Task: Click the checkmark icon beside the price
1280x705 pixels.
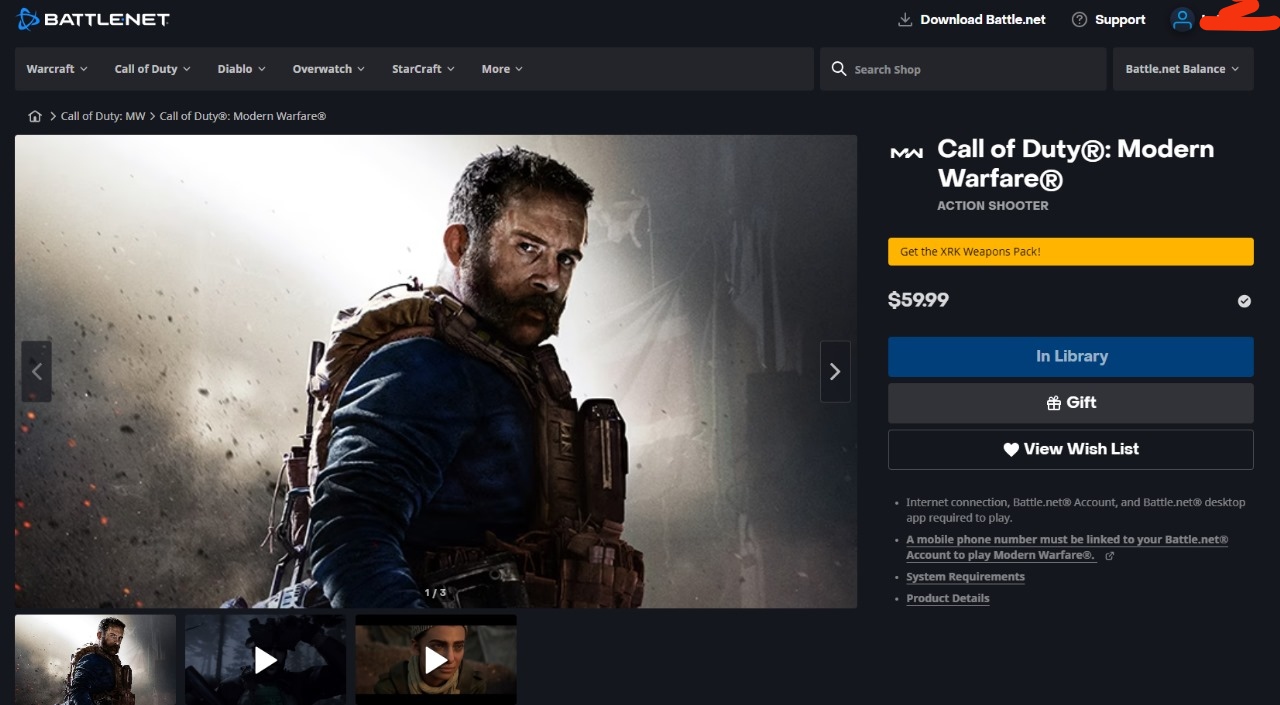Action: tap(1244, 301)
